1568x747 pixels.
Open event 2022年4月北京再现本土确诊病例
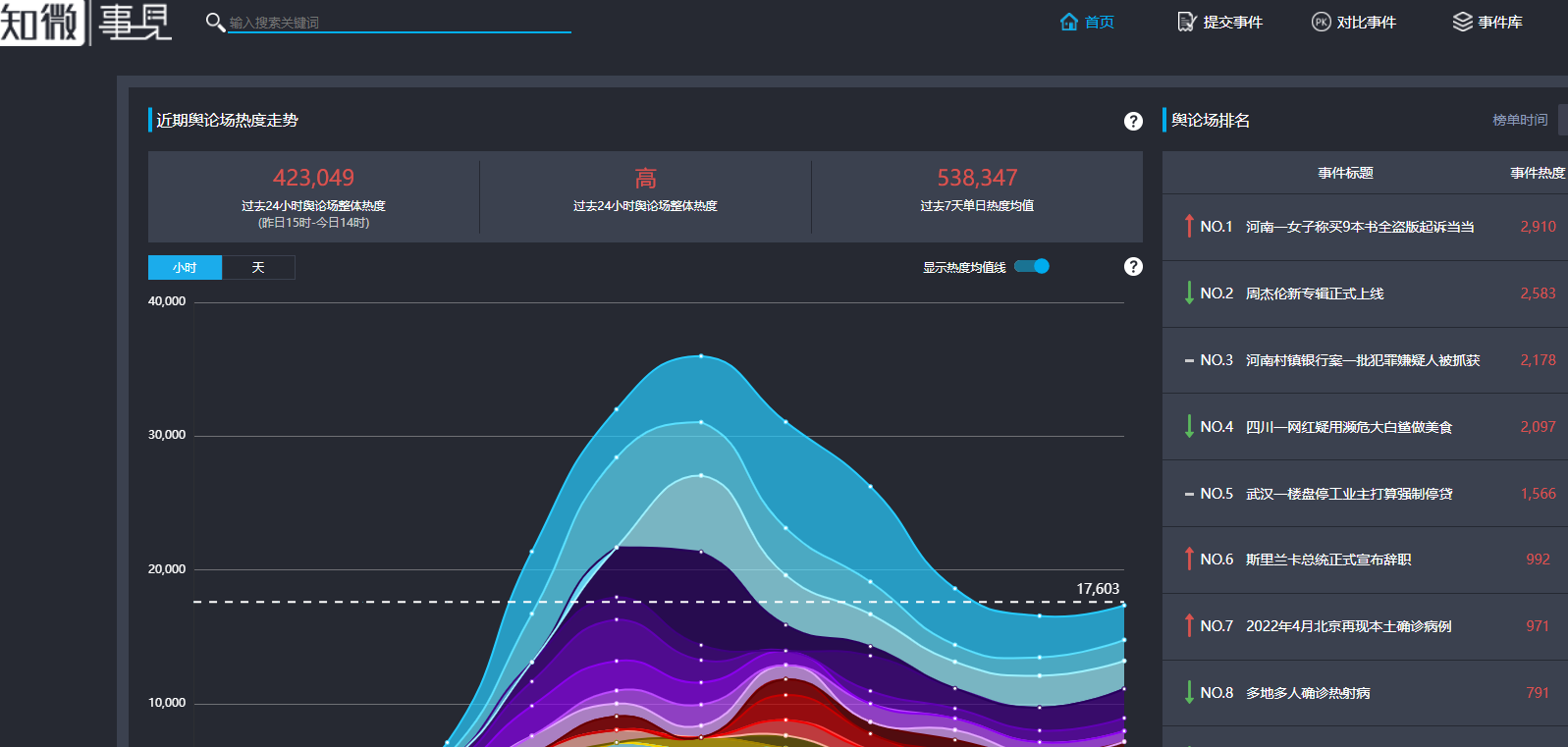(1349, 626)
